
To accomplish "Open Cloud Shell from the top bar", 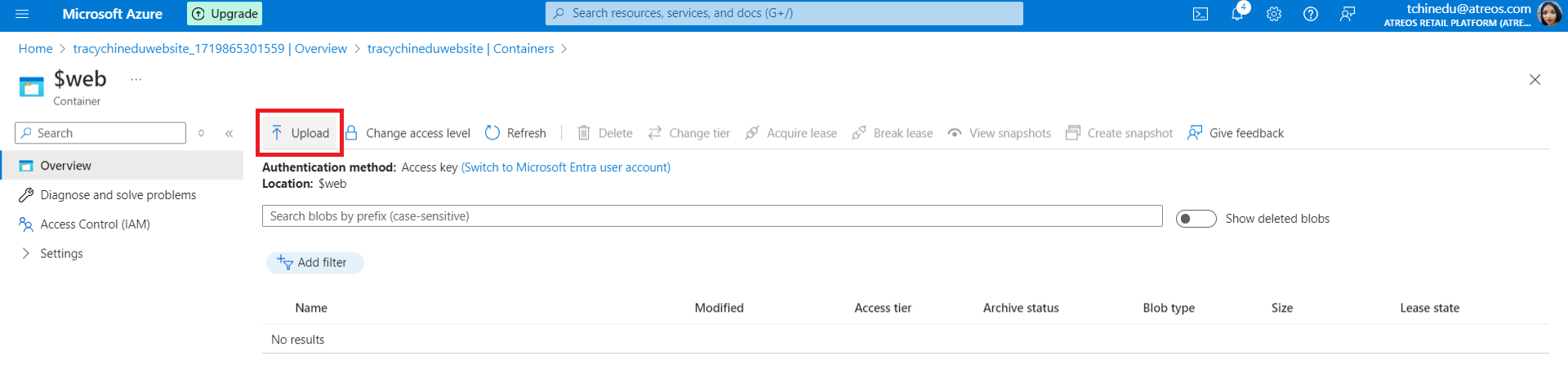I will [x=1200, y=14].
